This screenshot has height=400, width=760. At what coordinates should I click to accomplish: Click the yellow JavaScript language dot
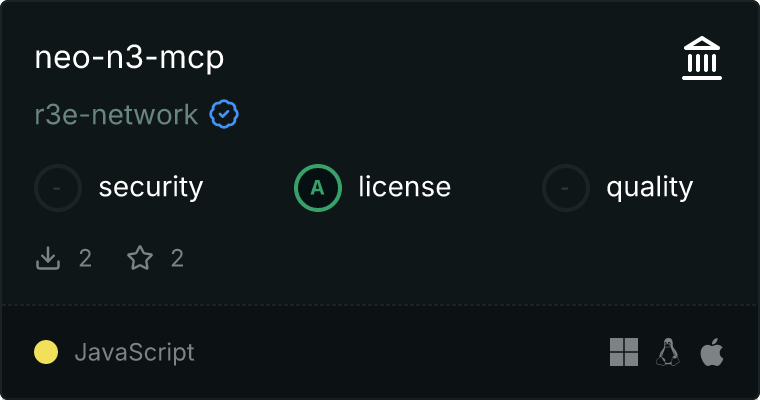pos(46,352)
